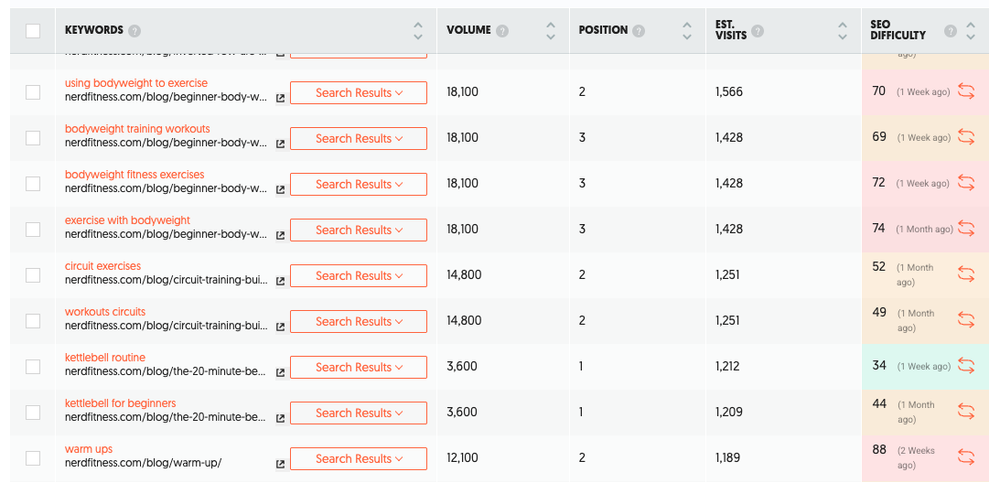The height and width of the screenshot is (482, 1000).
Task: Open keyword 'workouts circuits'
Action: (105, 311)
